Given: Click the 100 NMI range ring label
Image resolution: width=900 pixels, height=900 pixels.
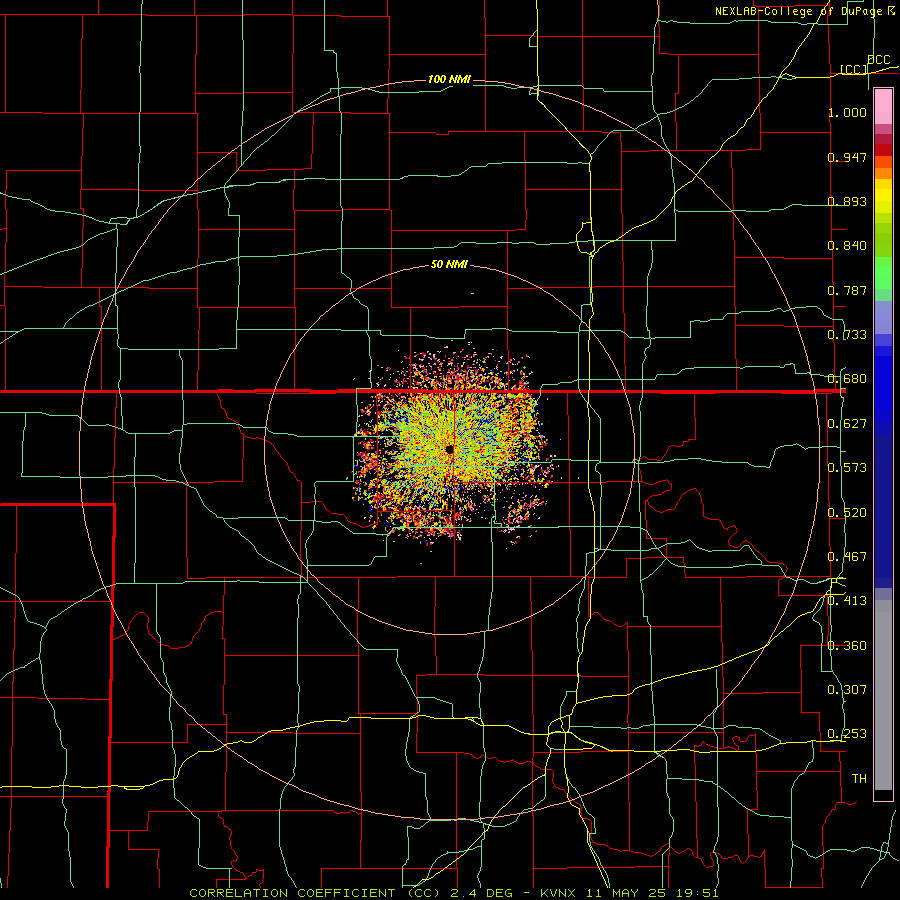Looking at the screenshot, I should [449, 79].
